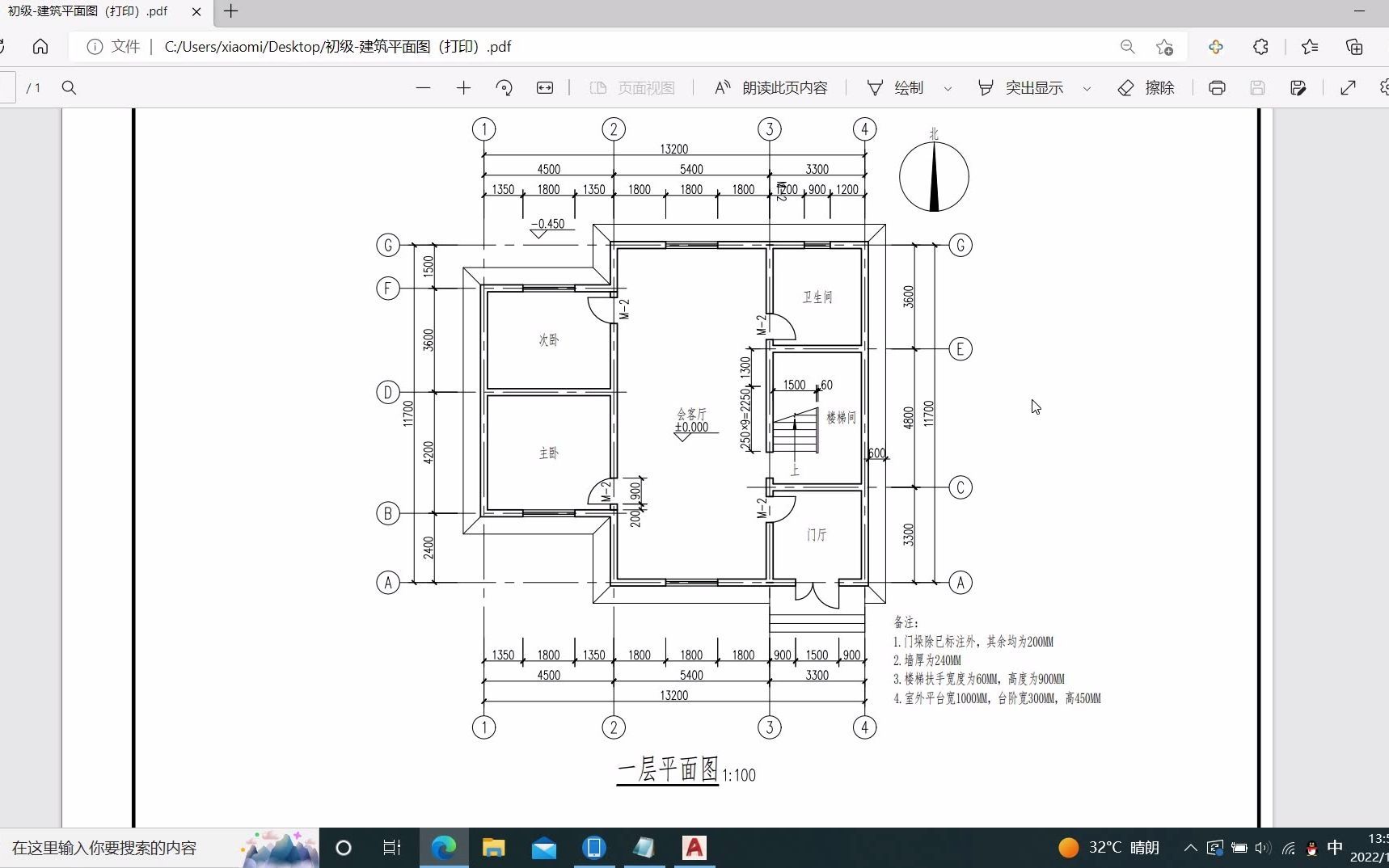This screenshot has width=1389, height=868.
Task: Open the weather widget showing 32°C
Action: point(1109,848)
